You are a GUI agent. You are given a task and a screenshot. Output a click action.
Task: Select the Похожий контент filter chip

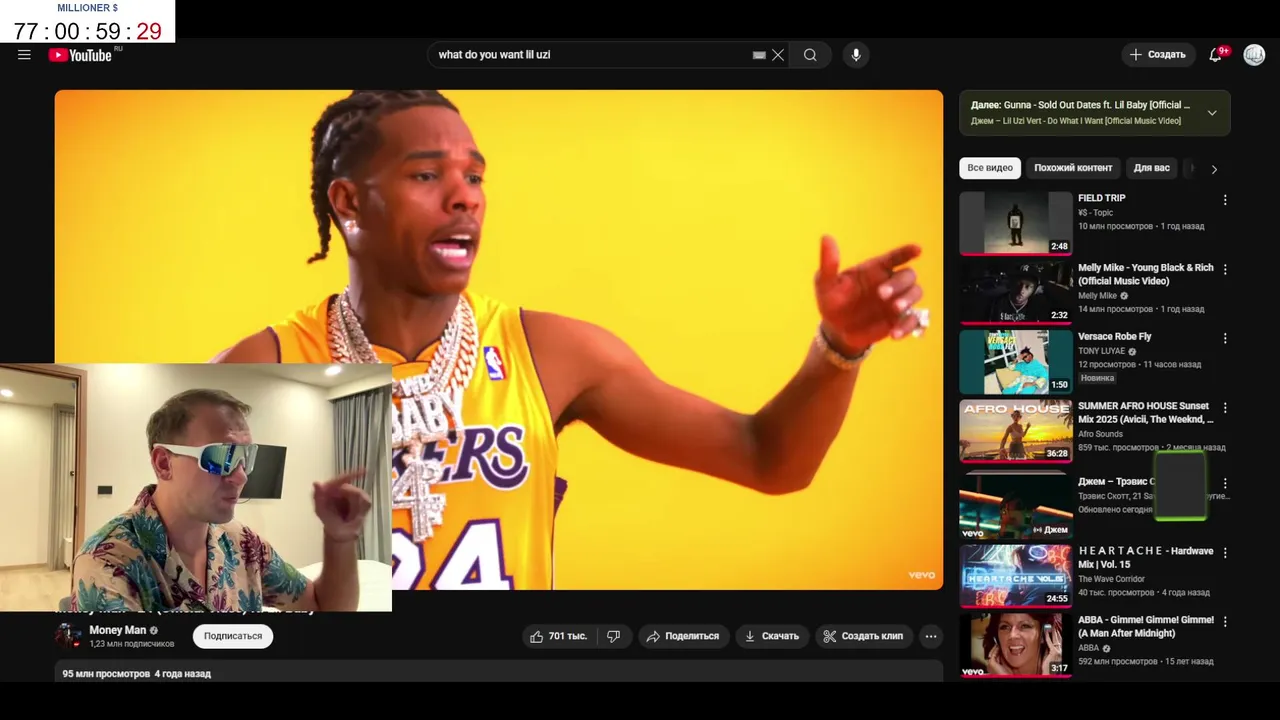[1073, 168]
